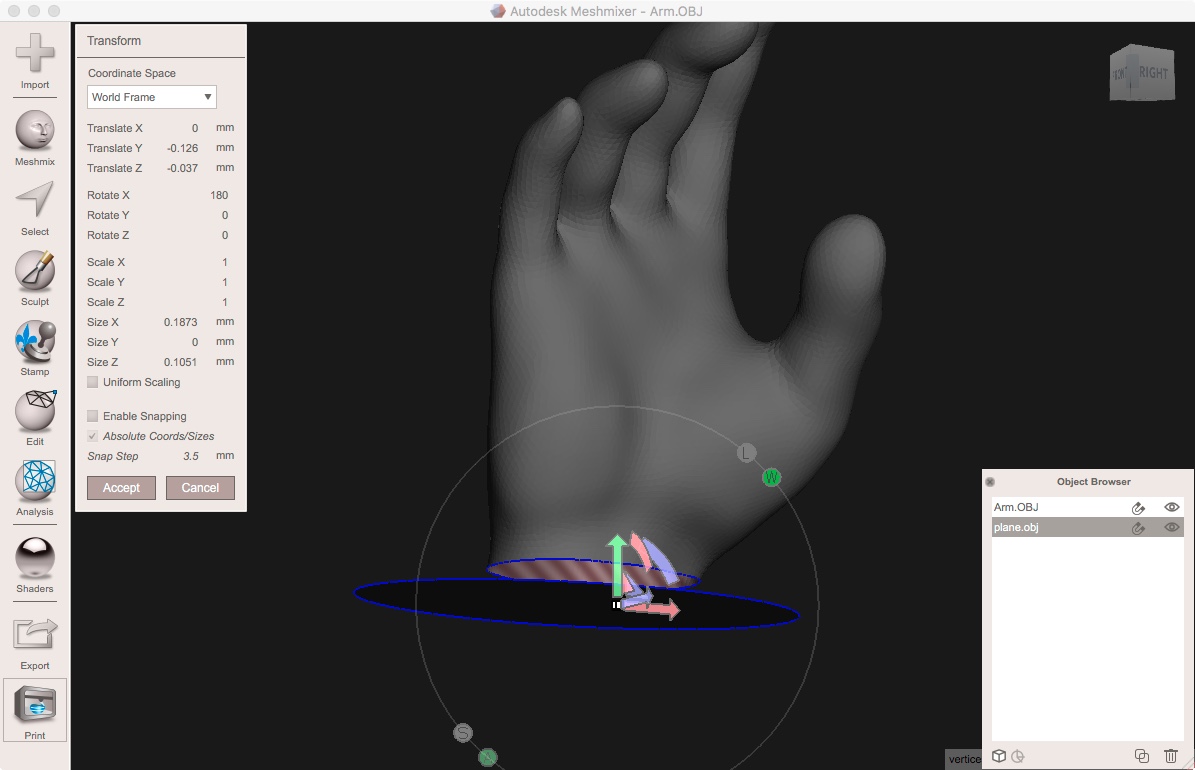This screenshot has width=1195, height=770.
Task: Toggle plane.obj target edit icon
Action: (1138, 528)
